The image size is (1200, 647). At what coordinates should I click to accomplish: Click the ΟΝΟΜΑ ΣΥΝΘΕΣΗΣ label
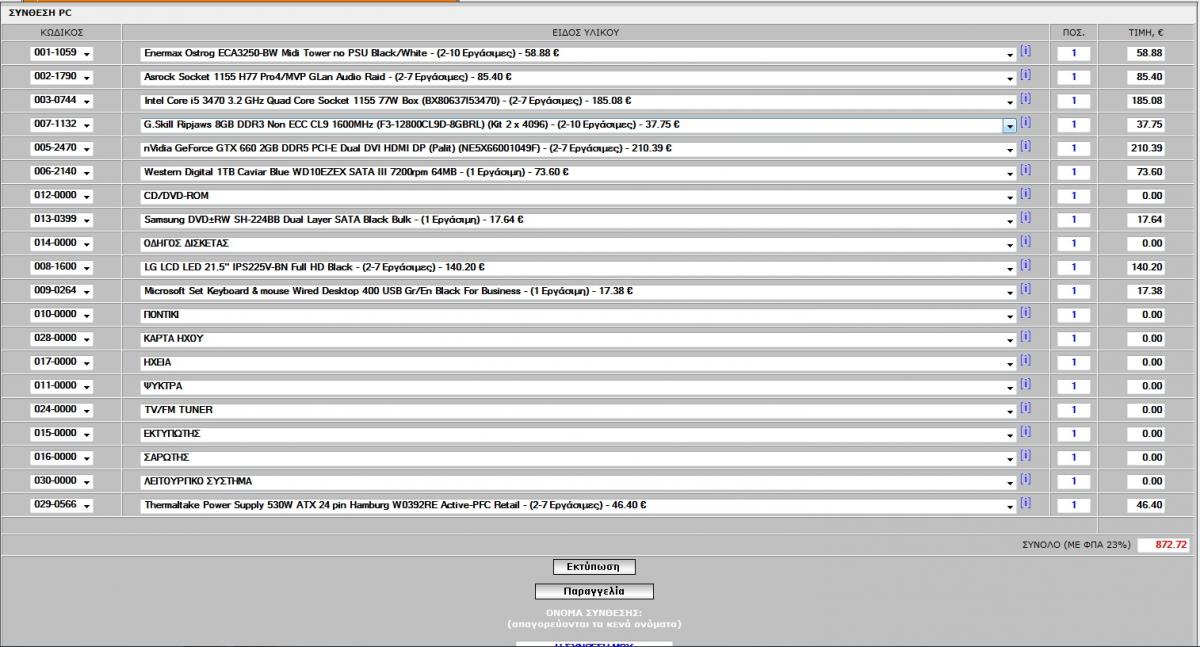tap(594, 611)
